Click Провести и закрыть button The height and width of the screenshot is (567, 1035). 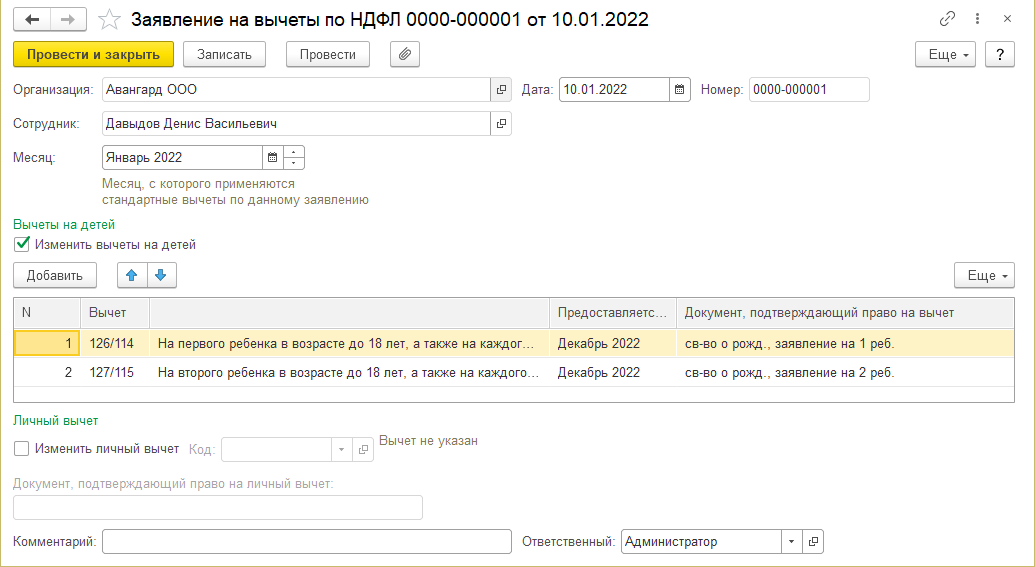94,54
